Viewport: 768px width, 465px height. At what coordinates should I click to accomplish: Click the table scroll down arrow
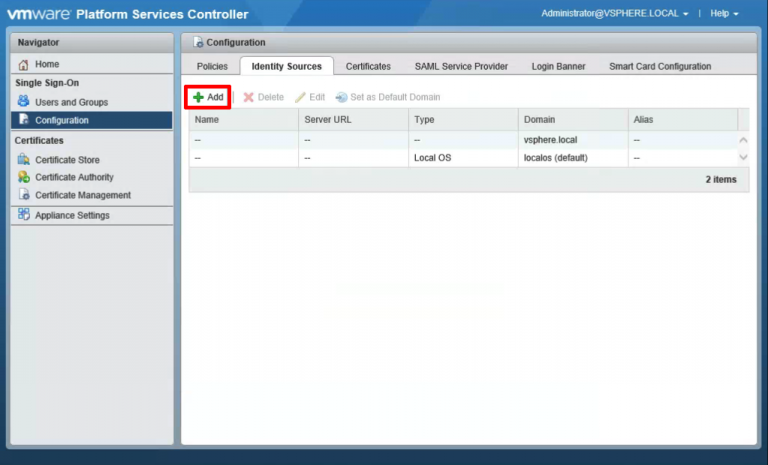(744, 157)
